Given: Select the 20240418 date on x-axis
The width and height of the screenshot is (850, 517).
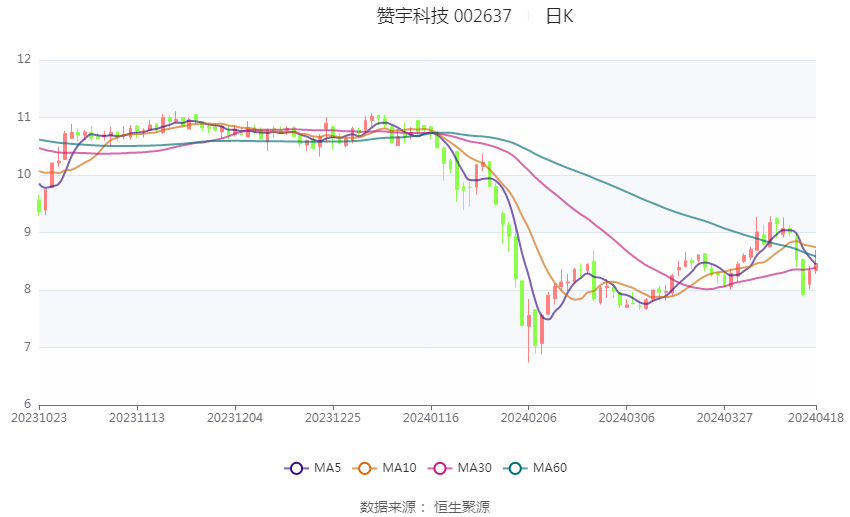Looking at the screenshot, I should coord(816,418).
